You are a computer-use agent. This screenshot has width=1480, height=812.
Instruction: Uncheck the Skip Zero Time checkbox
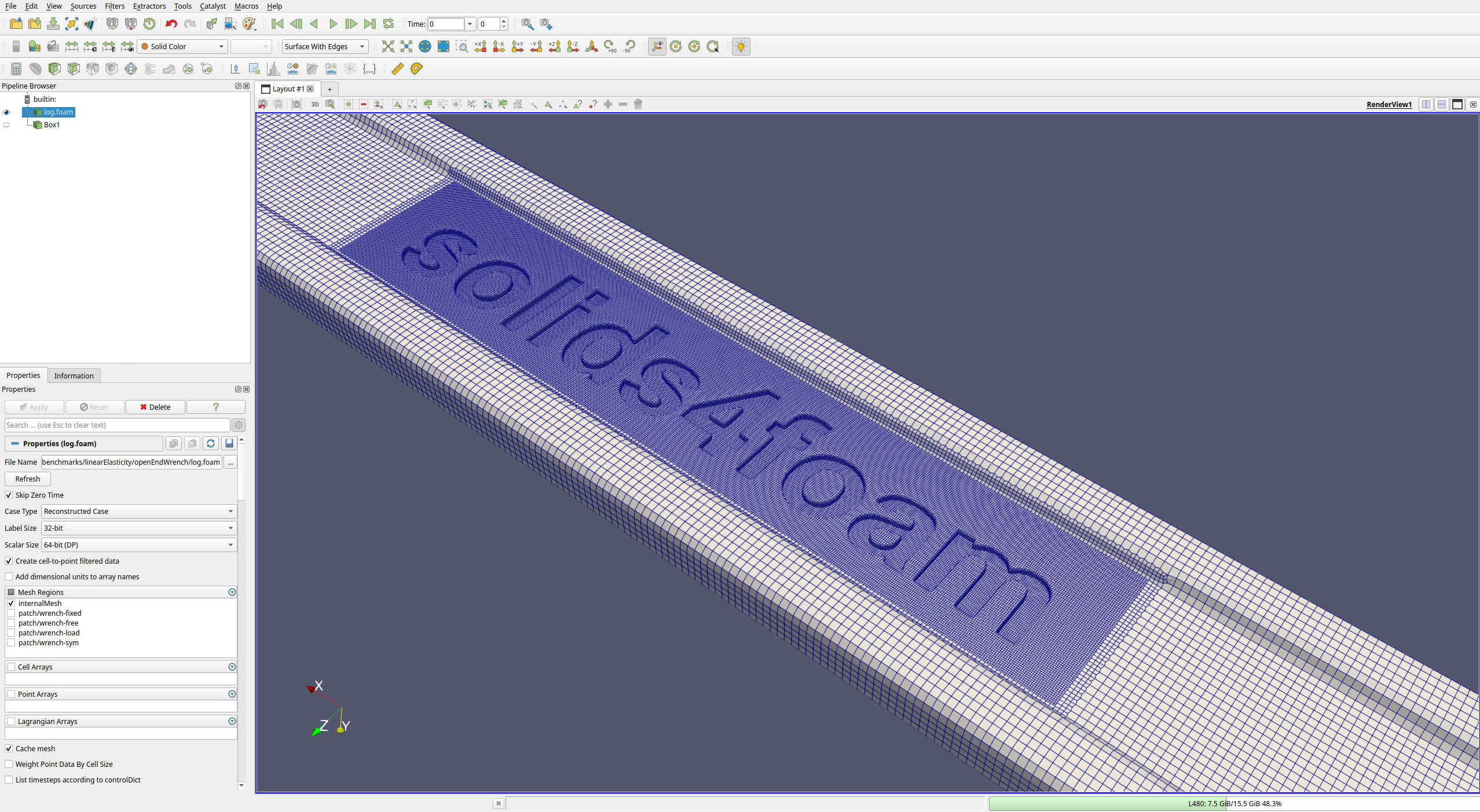click(x=9, y=495)
